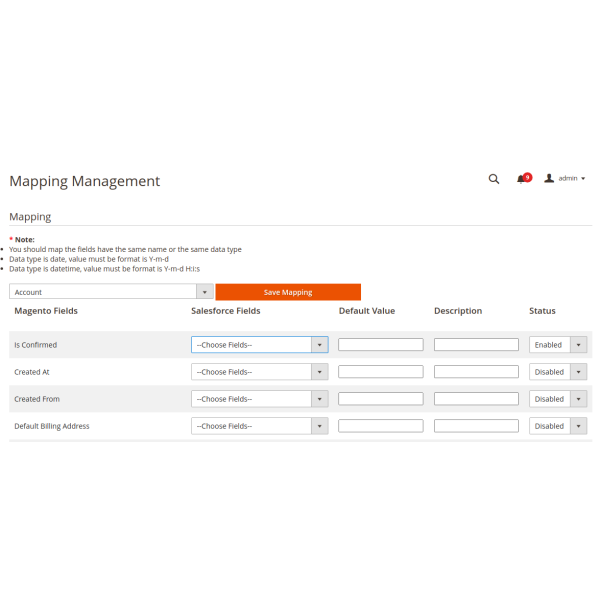Screen dimensions: 600x600
Task: Click Default Value field for Created At
Action: tap(380, 372)
